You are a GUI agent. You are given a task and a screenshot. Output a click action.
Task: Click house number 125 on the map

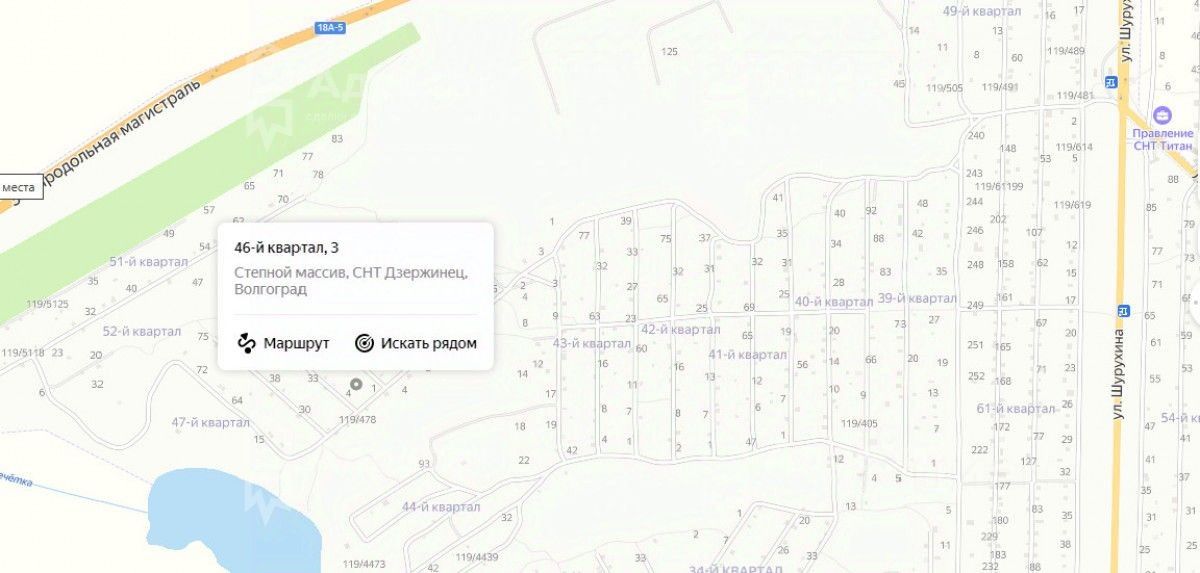click(670, 51)
